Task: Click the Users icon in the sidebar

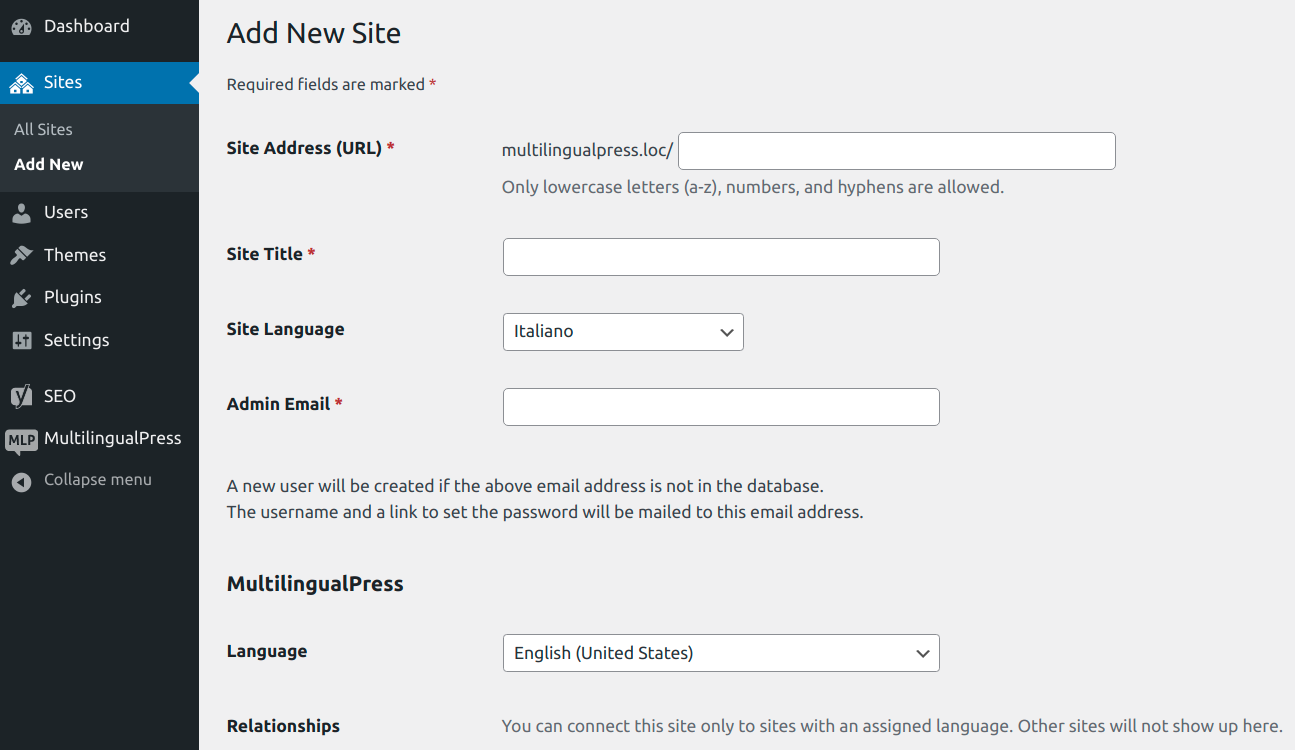Action: click(x=21, y=212)
